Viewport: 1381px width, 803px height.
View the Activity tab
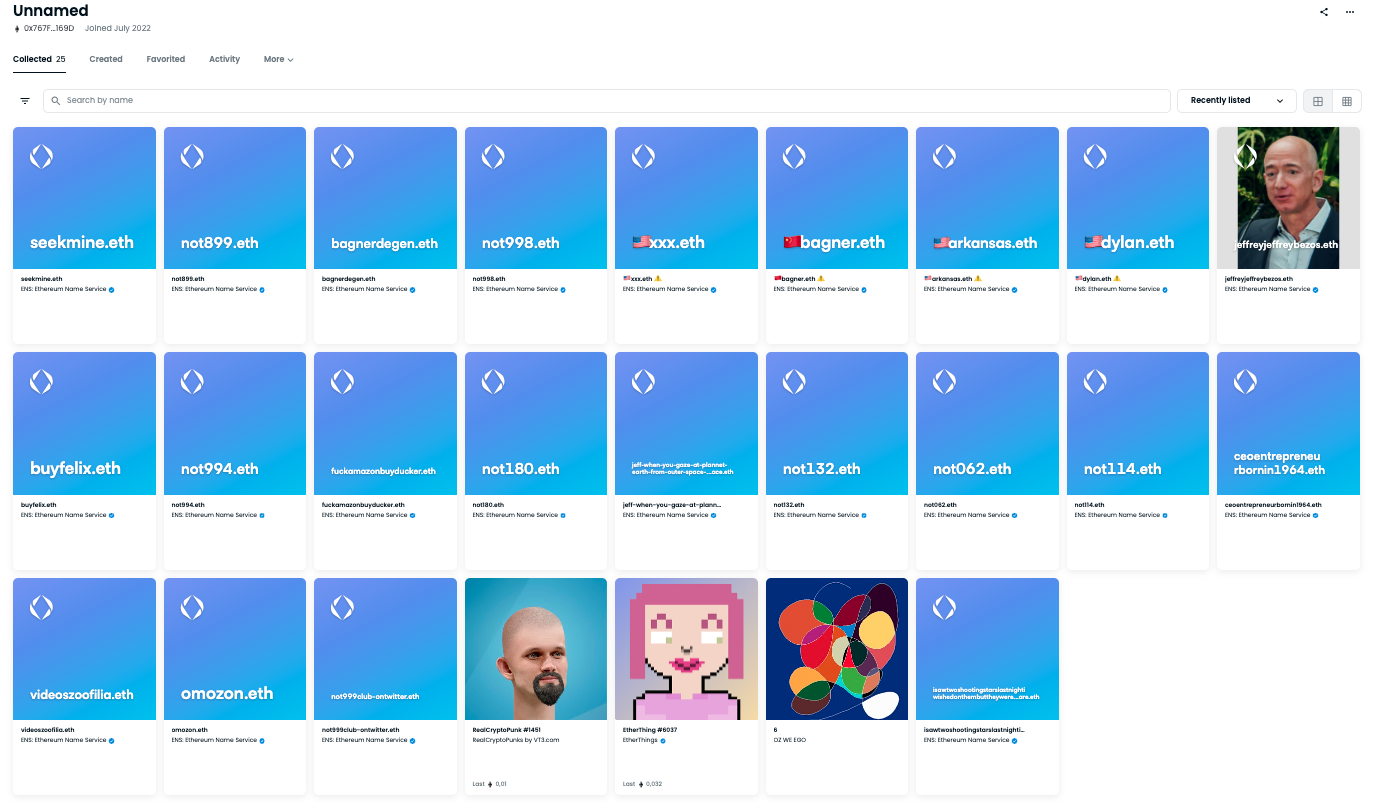tap(224, 59)
